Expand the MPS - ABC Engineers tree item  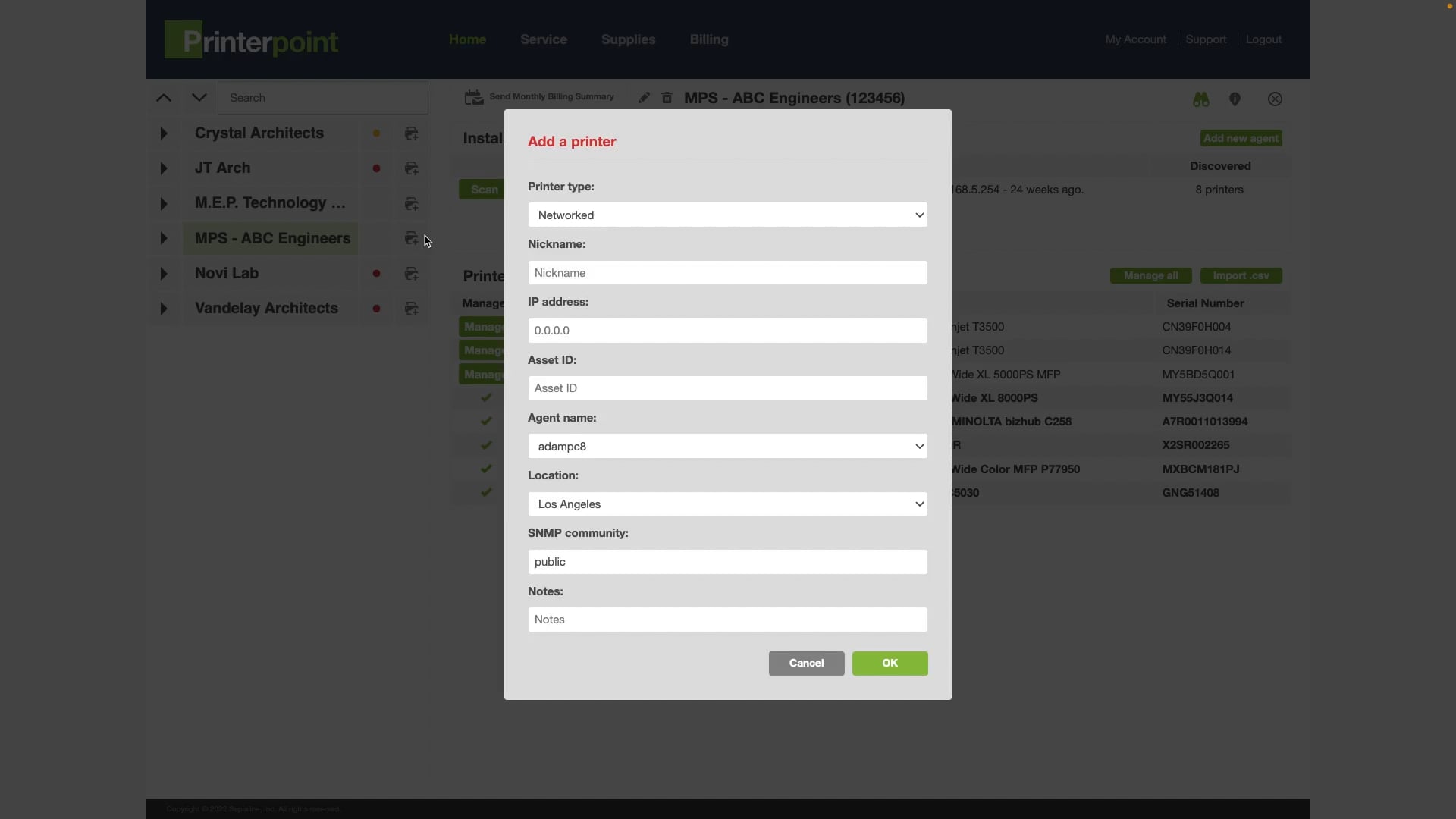164,237
